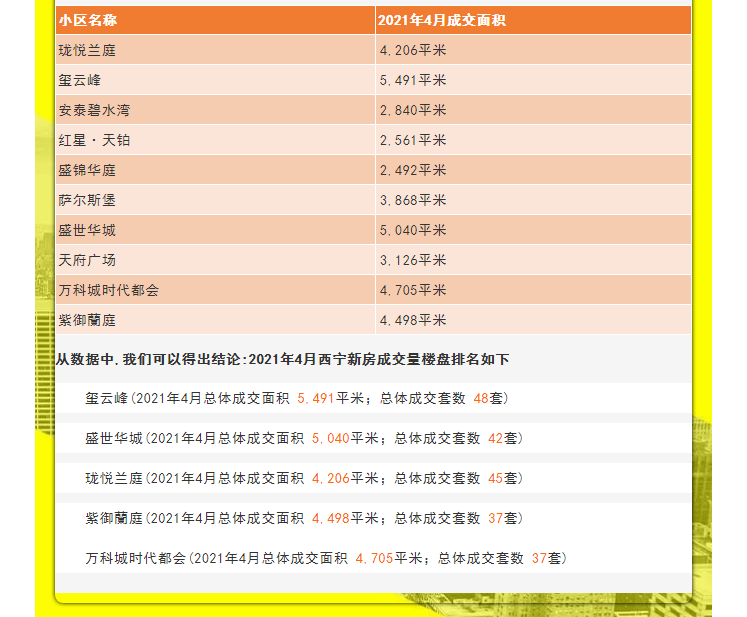This screenshot has width=747, height=617.
Task: Select the 4,206平米 table cell
Action: click(x=533, y=50)
